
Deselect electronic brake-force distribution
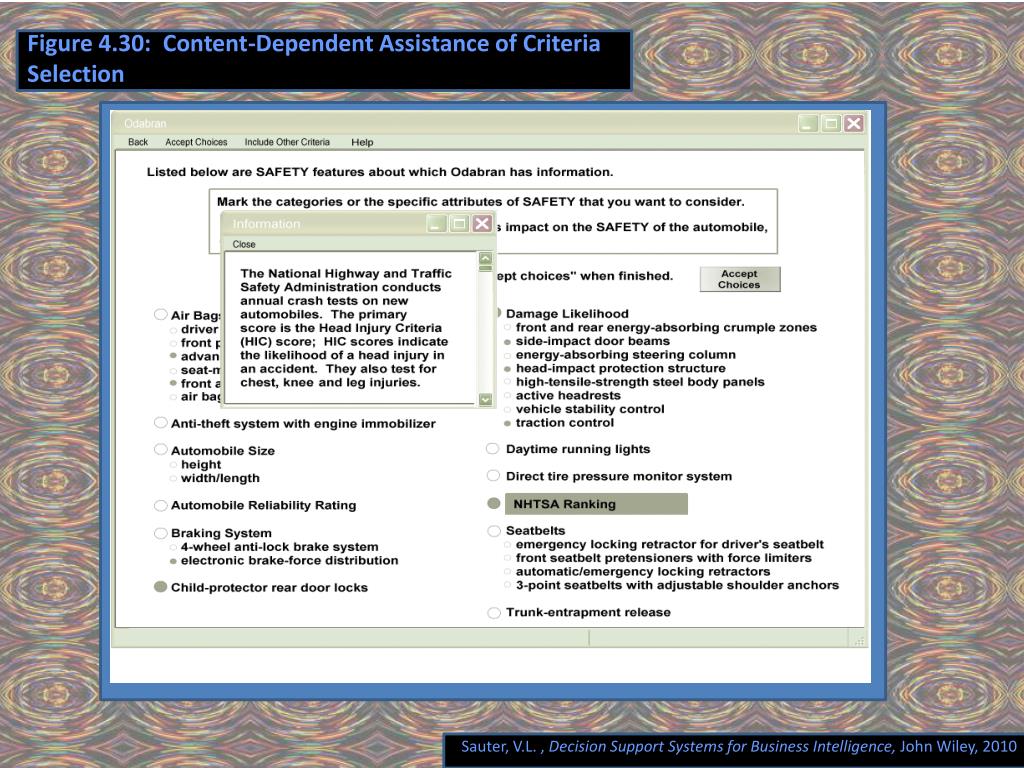point(173,560)
